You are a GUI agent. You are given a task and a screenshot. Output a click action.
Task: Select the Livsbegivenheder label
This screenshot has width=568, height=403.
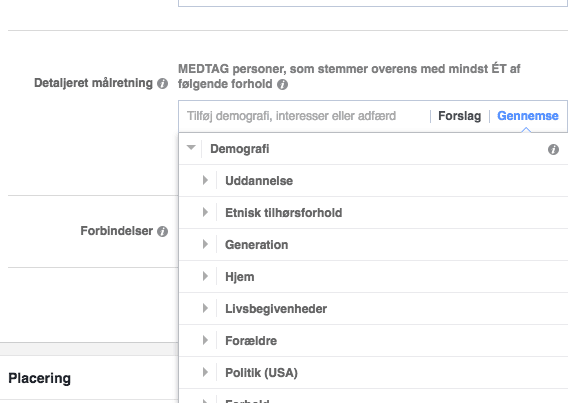276,309
